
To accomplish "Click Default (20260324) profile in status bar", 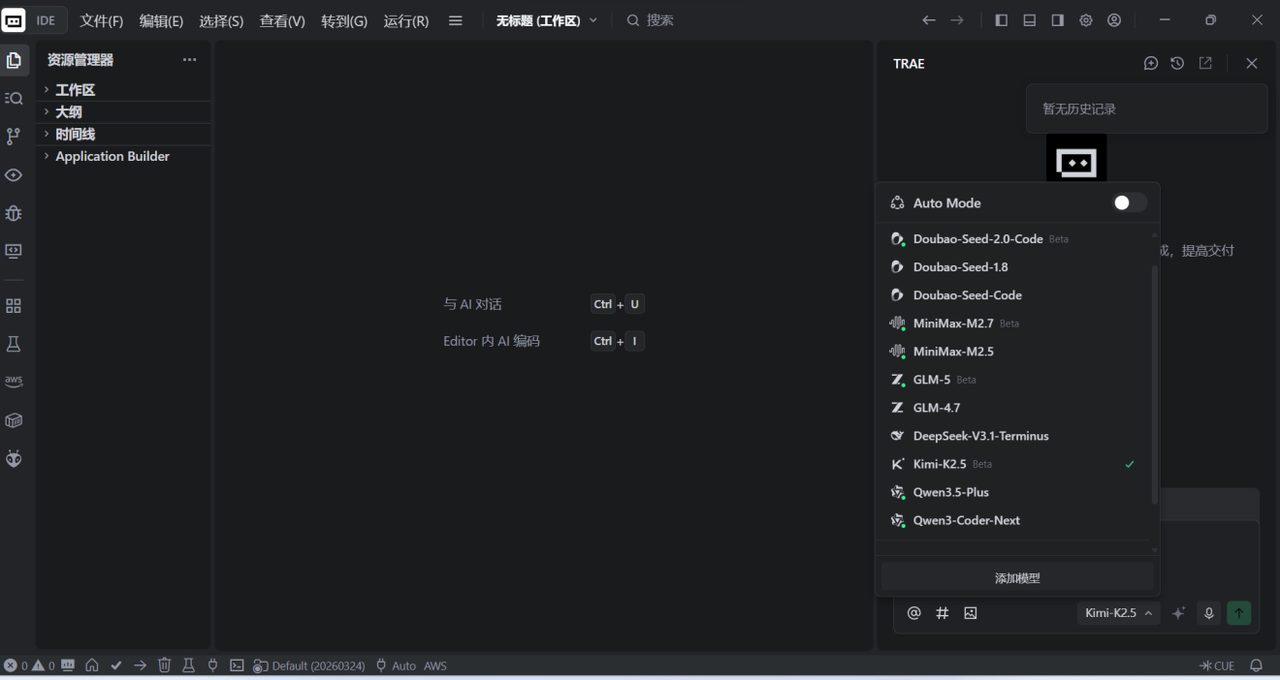I will [x=309, y=665].
